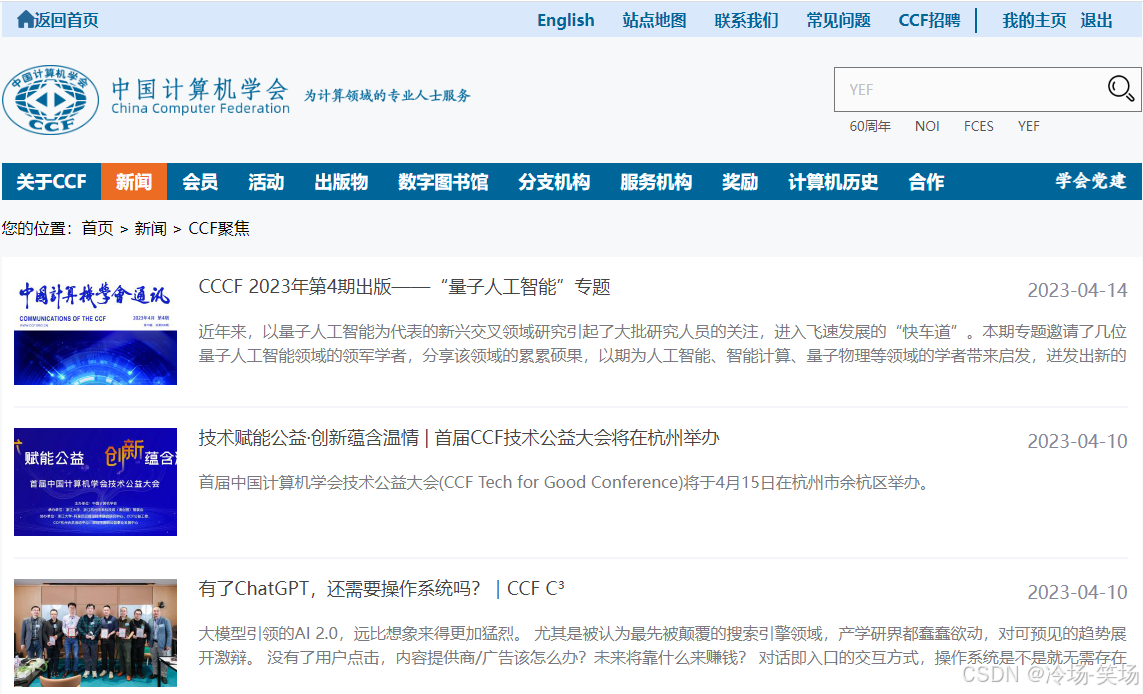Image resolution: width=1143 pixels, height=694 pixels.
Task: Click the 返回首页 text link
Action: (x=67, y=20)
